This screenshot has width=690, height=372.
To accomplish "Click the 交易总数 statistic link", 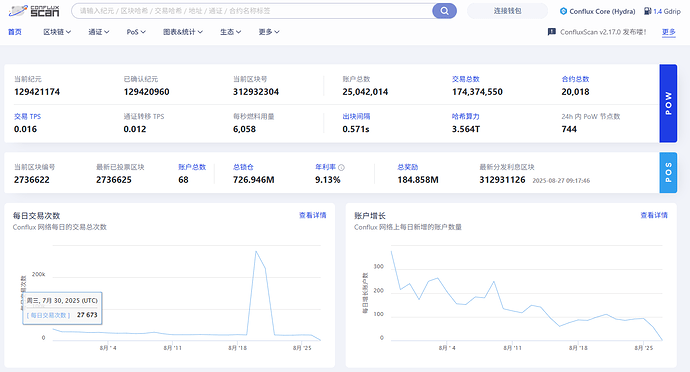I will coord(466,79).
